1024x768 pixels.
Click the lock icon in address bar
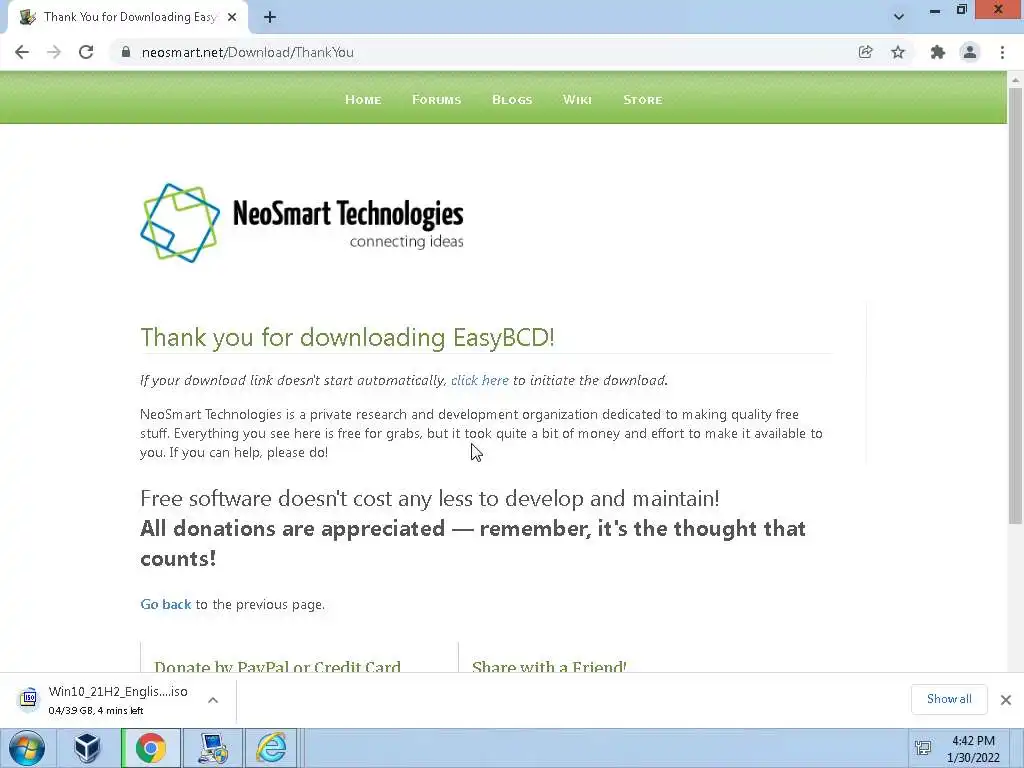126,52
